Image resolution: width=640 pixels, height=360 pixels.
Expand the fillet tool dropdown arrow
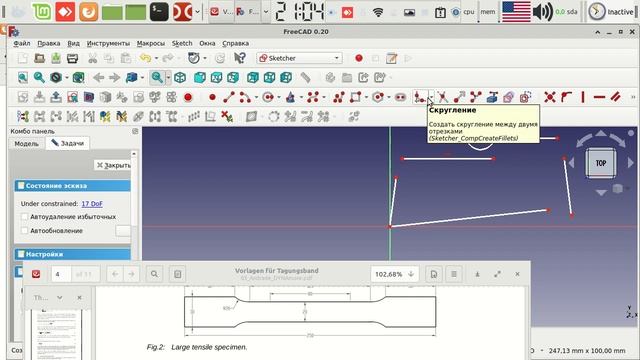(431, 98)
